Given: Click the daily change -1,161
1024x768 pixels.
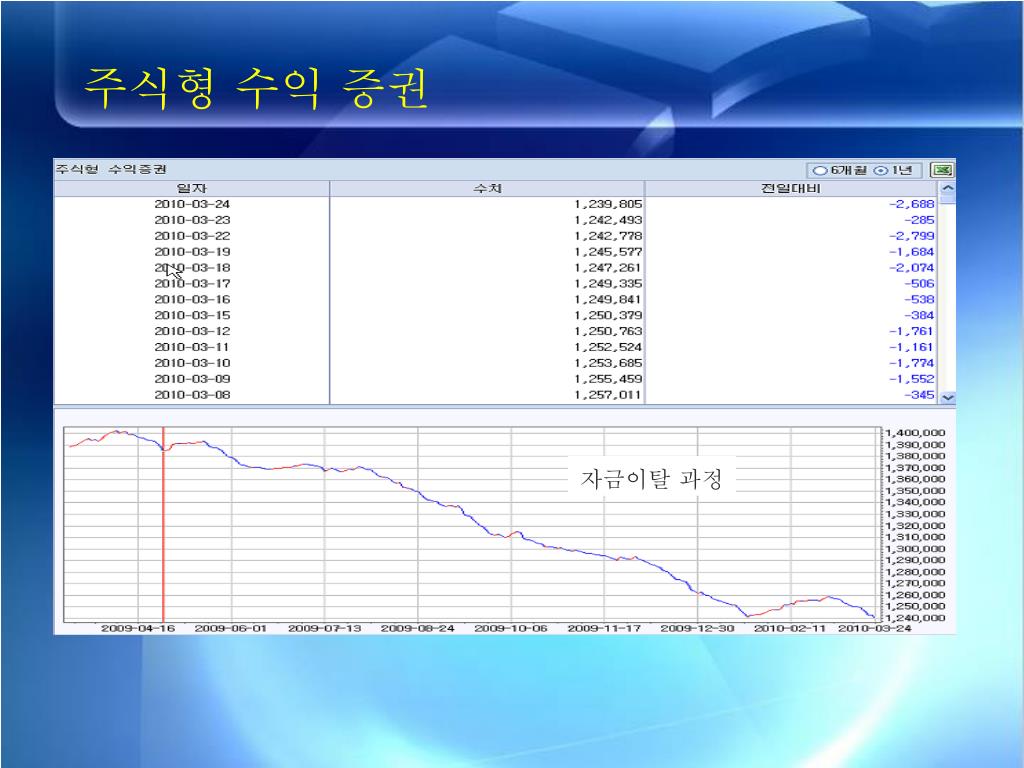Looking at the screenshot, I should pos(912,347).
